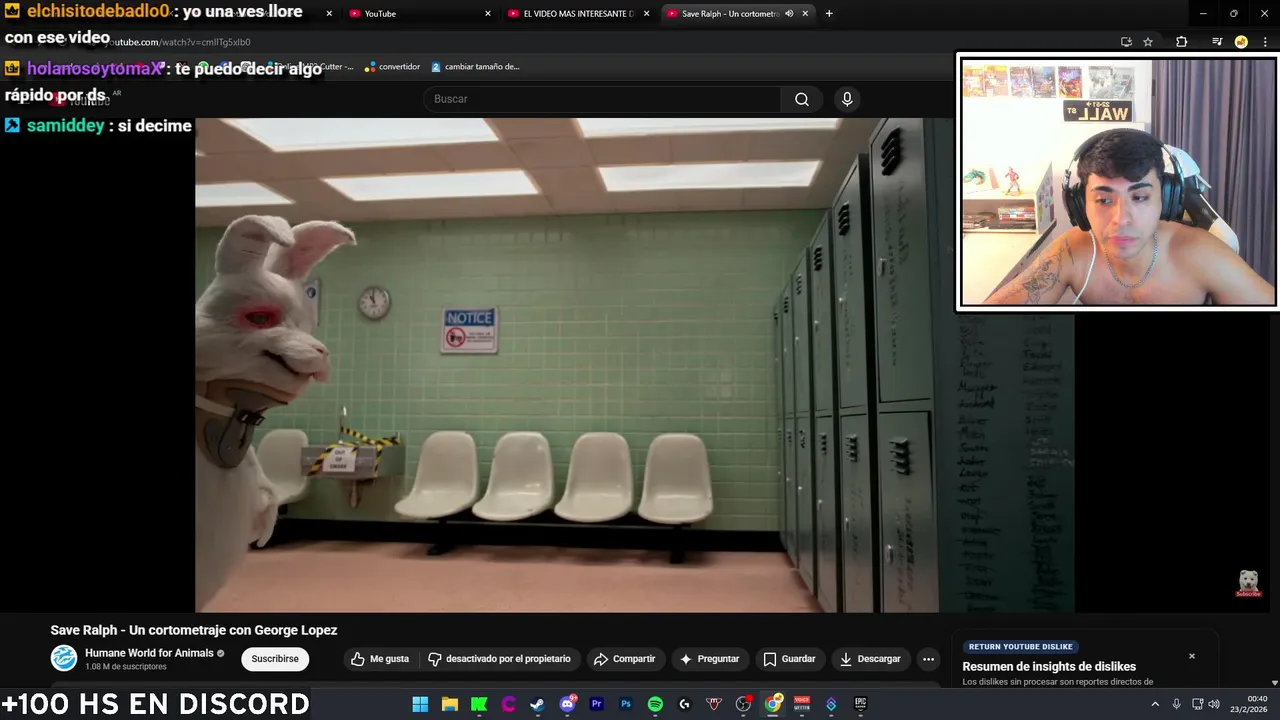Open the cambiar tamaño de bookmark
This screenshot has width=1280, height=720.
coord(475,67)
